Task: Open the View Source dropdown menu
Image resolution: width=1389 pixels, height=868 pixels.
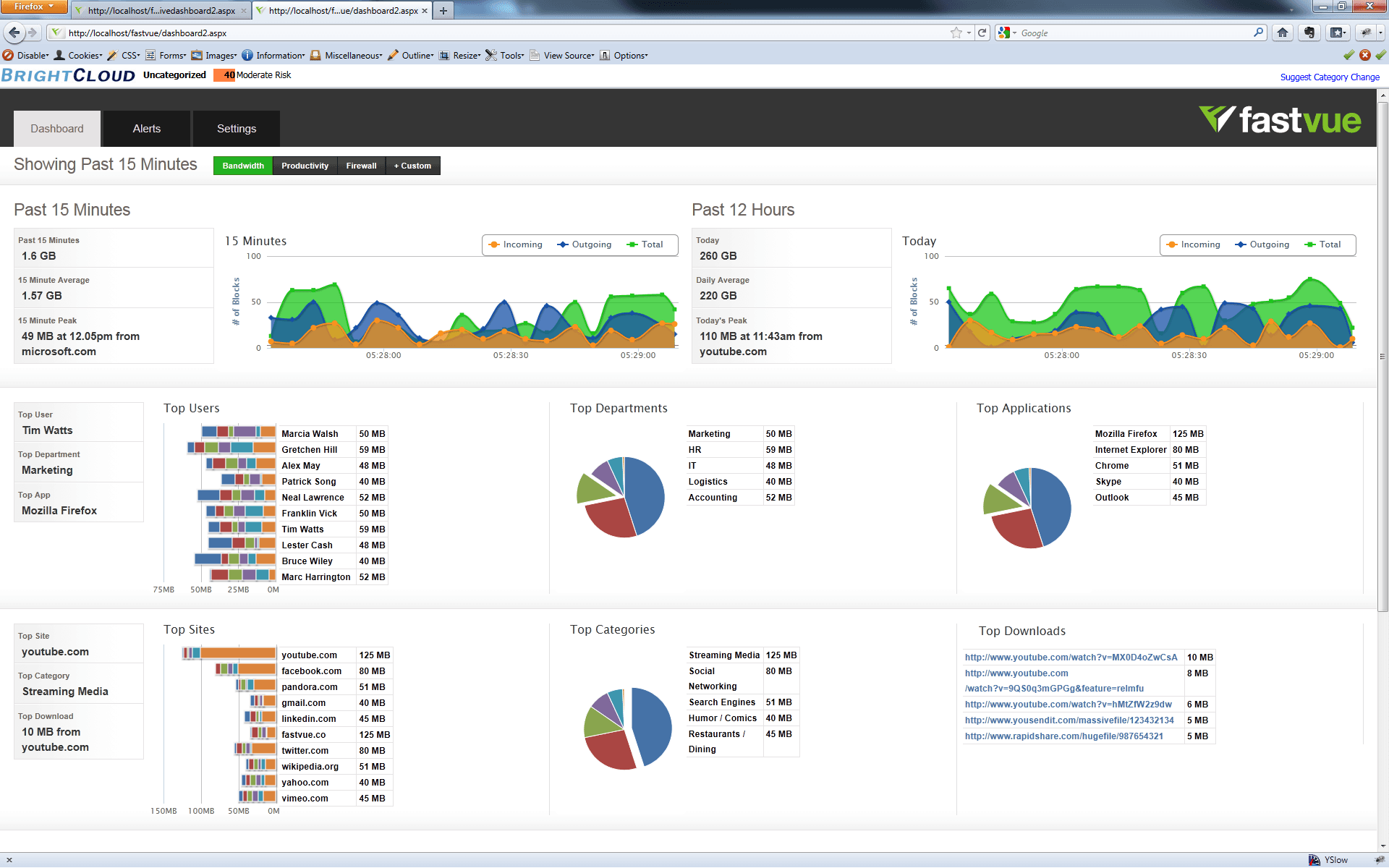Action: click(x=562, y=56)
